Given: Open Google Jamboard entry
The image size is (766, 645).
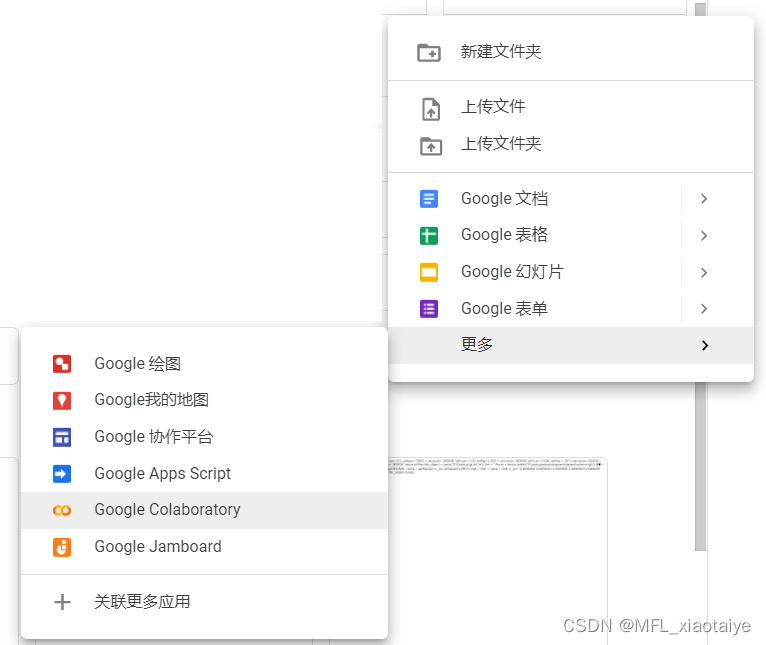Looking at the screenshot, I should pos(204,547).
